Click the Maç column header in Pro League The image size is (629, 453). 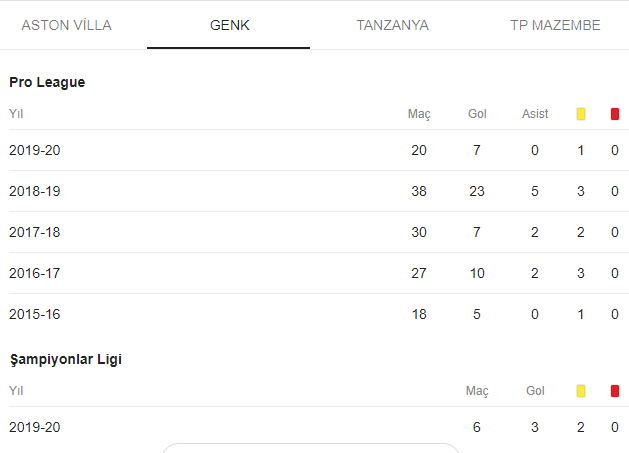(419, 114)
